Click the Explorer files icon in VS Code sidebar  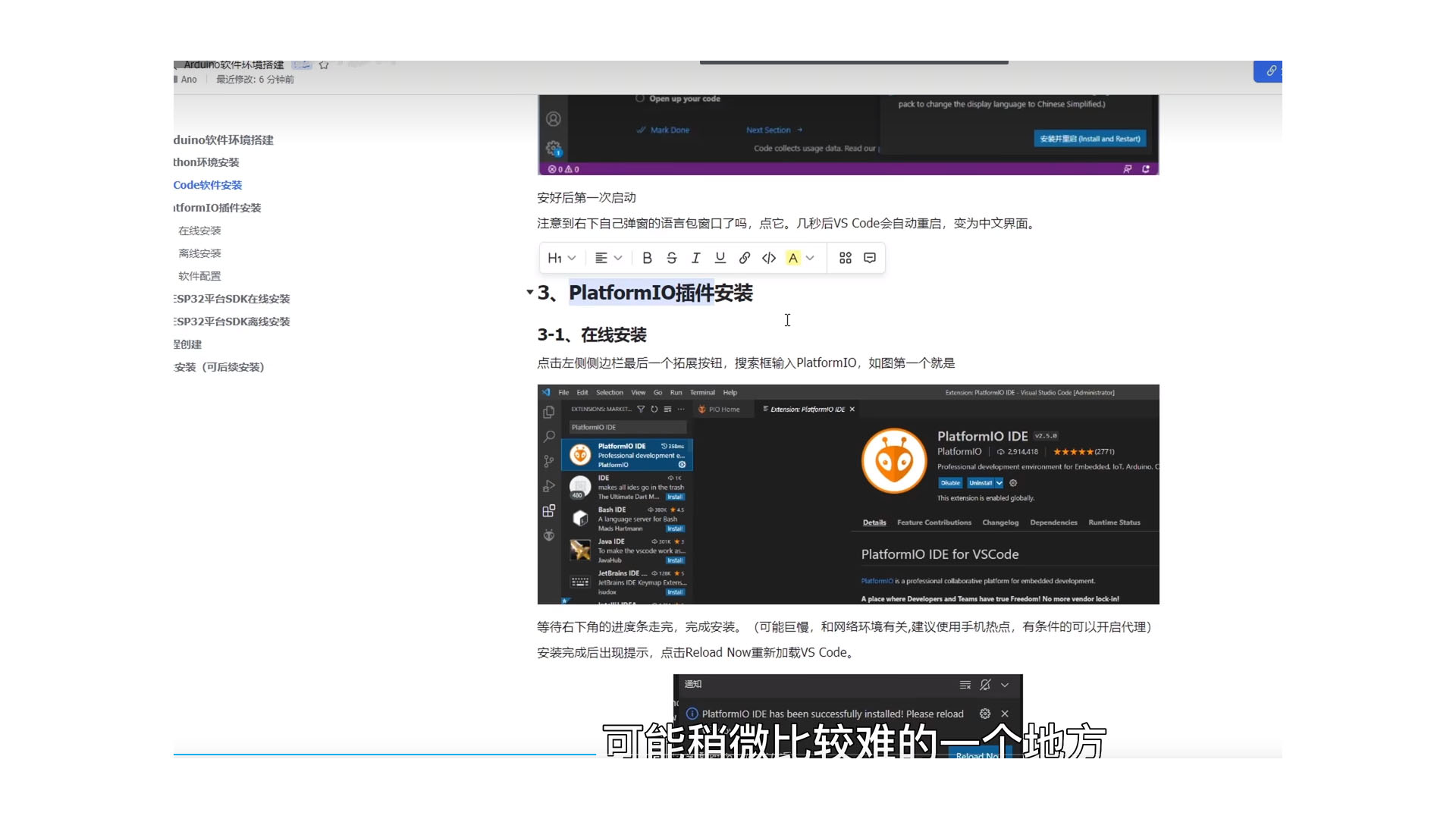pos(549,412)
